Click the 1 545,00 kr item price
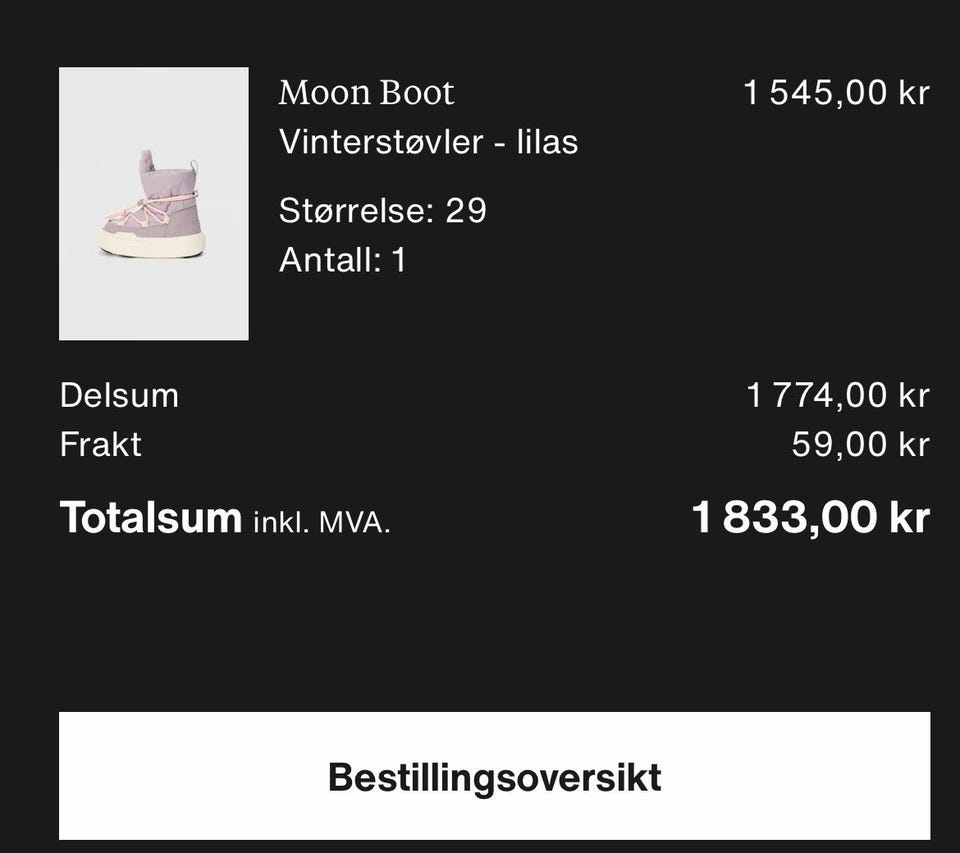This screenshot has width=960, height=853. [x=836, y=93]
